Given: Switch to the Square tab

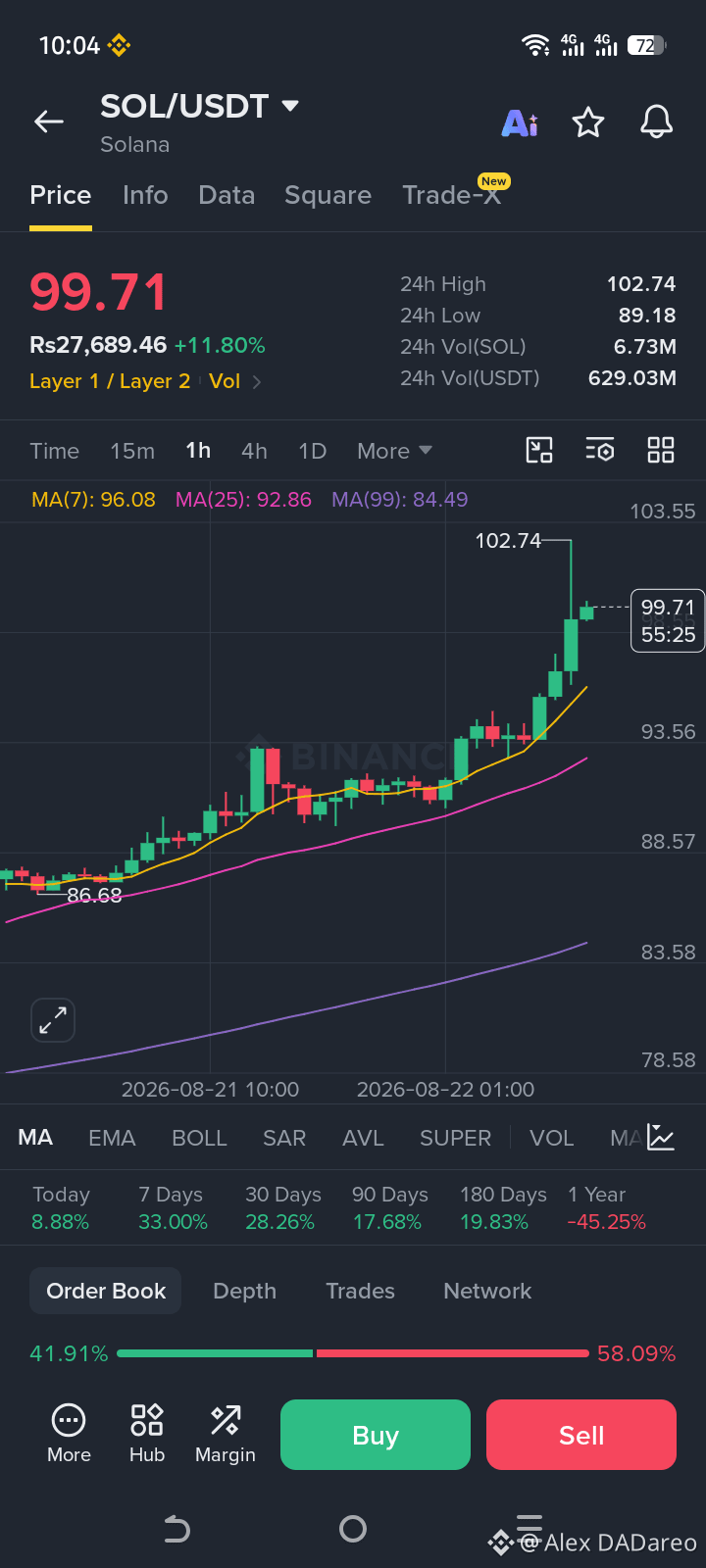Looking at the screenshot, I should point(328,195).
